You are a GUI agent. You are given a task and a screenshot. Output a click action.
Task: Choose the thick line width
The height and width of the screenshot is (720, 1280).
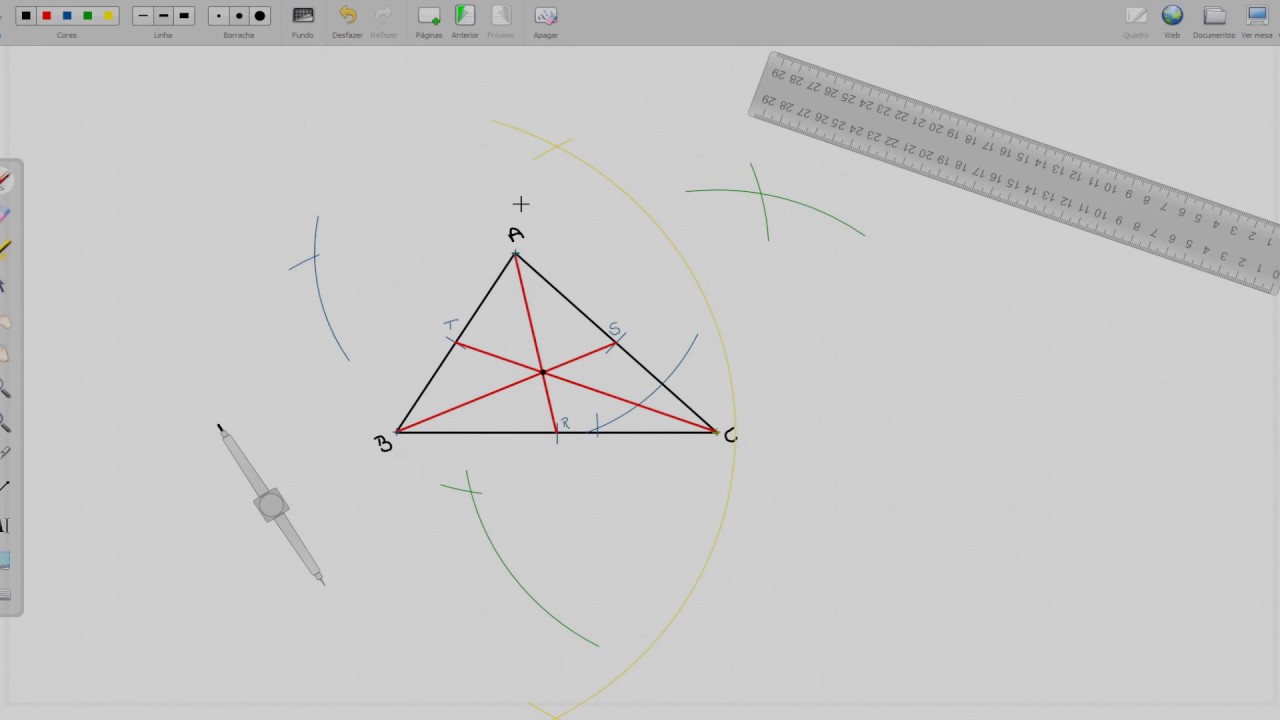(184, 16)
